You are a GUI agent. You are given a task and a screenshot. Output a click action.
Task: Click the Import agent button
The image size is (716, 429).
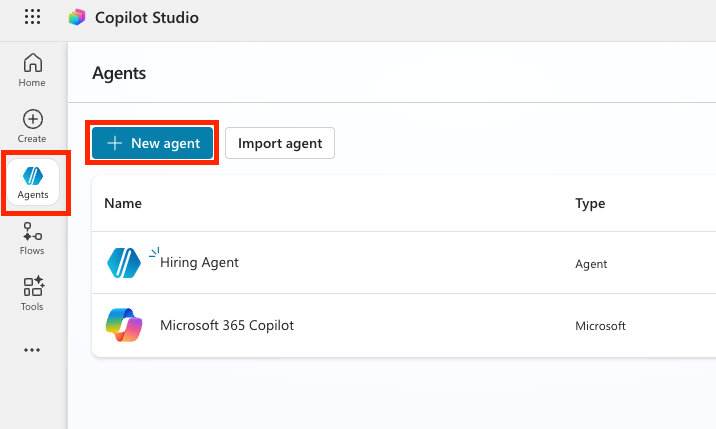tap(280, 143)
